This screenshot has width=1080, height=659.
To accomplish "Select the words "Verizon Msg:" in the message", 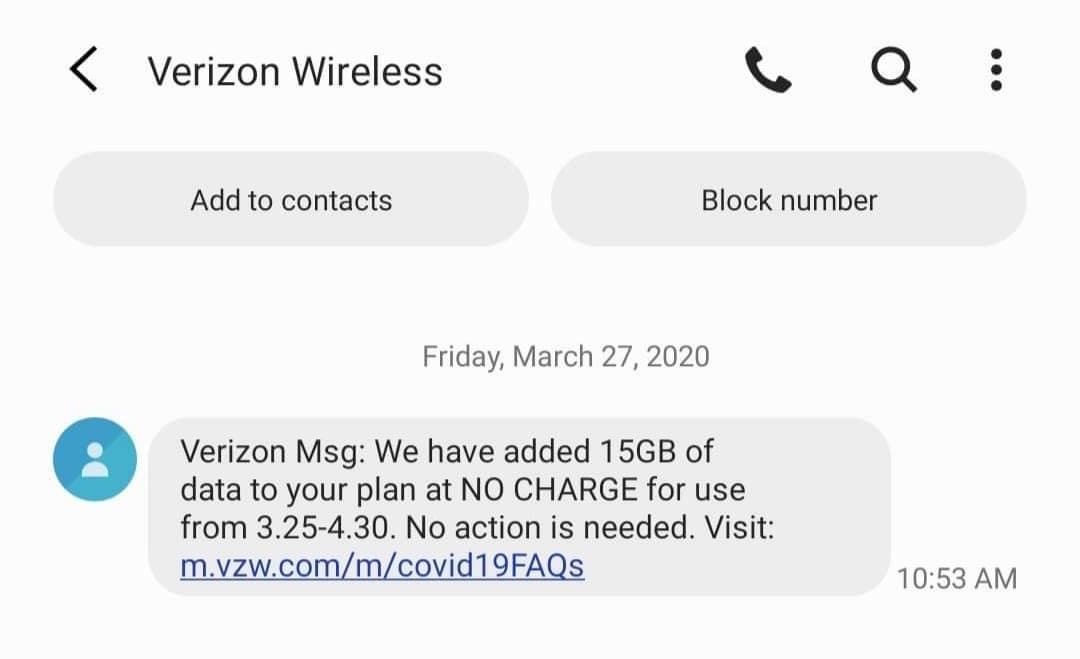I will (x=273, y=451).
